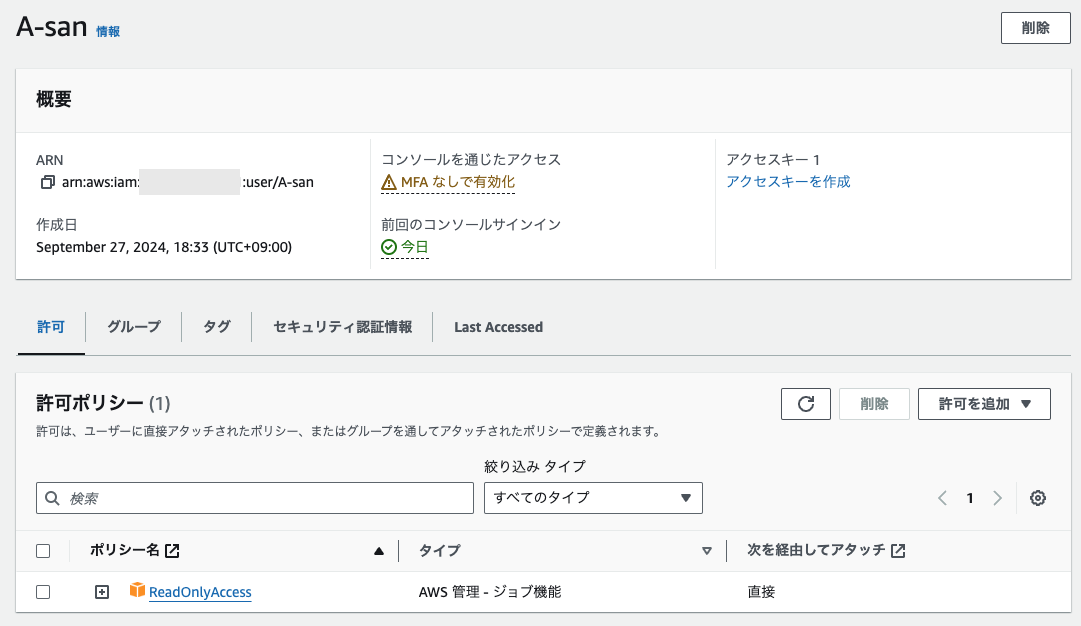The height and width of the screenshot is (626, 1081).
Task: Click the 直接 attachment cell
Action: (761, 592)
